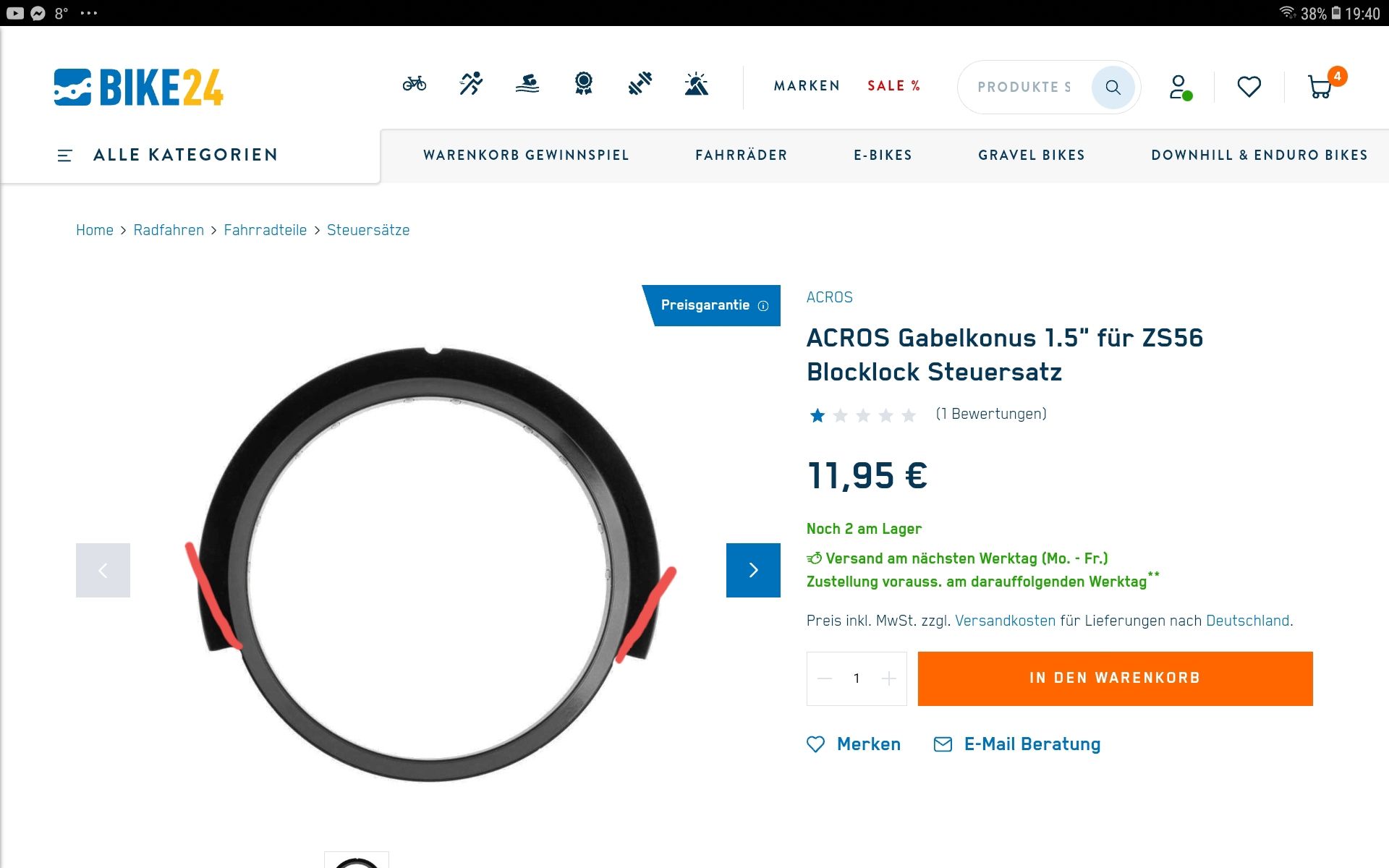Show the Preisgarantie info tooltip icon
Image resolution: width=1389 pixels, height=868 pixels.
point(763,306)
